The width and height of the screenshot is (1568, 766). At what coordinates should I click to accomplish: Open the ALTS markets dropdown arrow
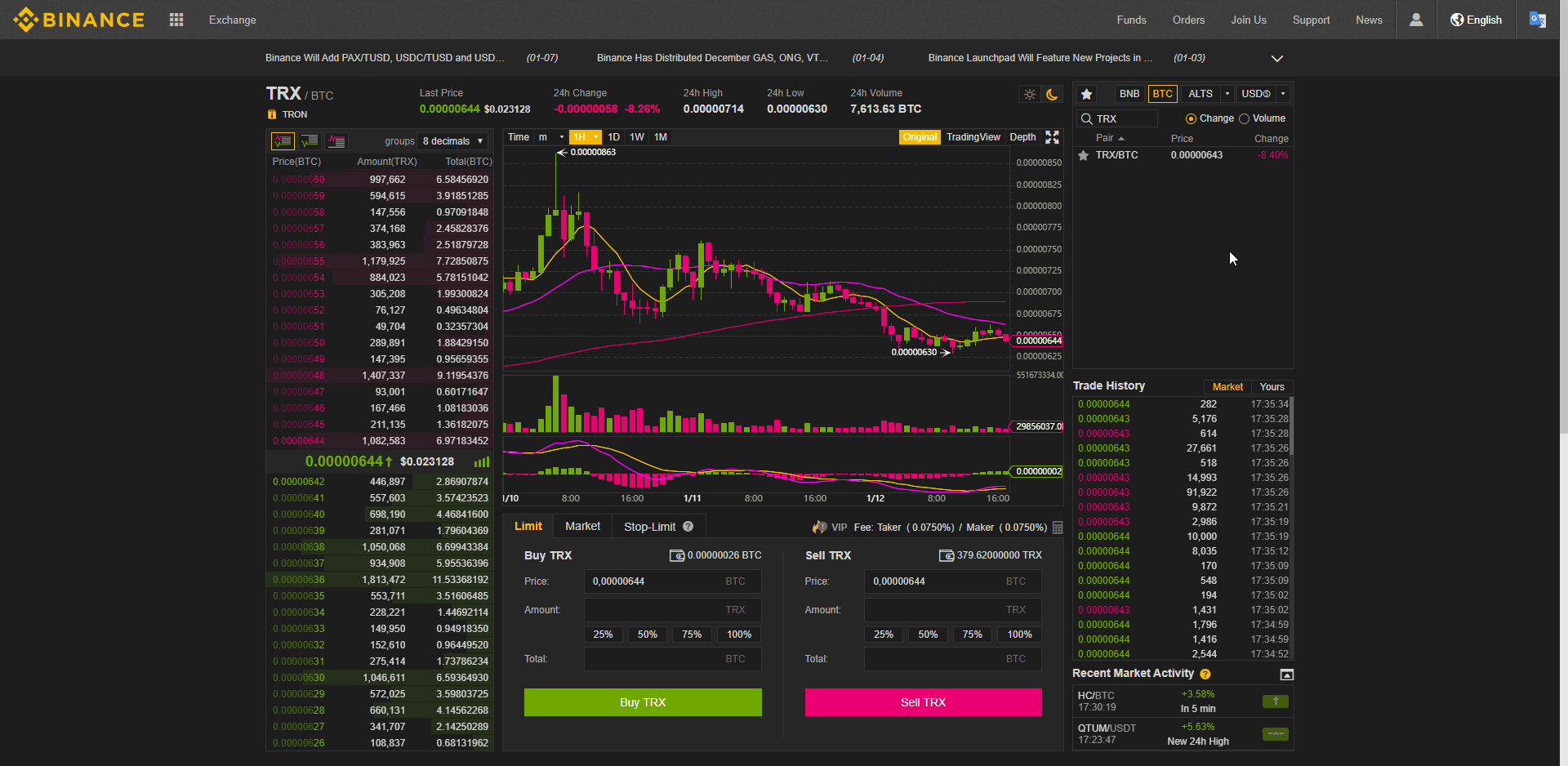[1227, 94]
